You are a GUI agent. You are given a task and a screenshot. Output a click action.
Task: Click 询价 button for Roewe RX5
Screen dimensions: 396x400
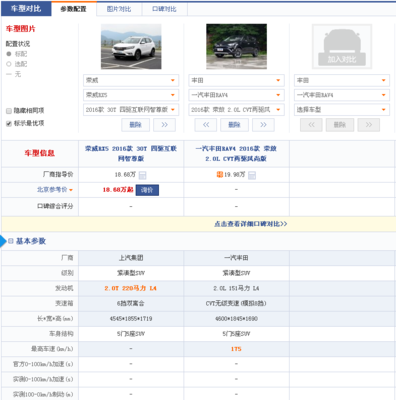click(x=147, y=190)
